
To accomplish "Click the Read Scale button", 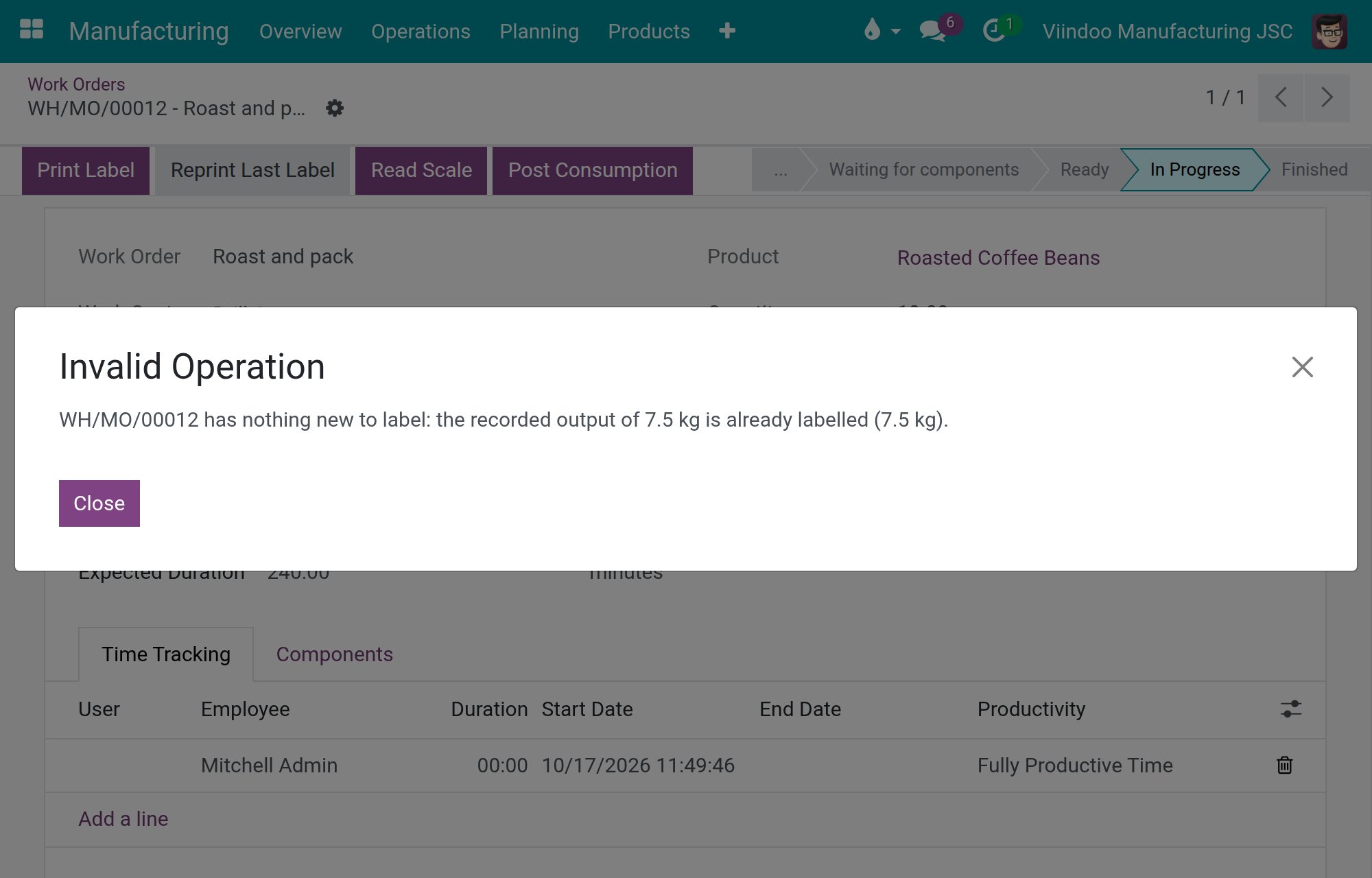I will tap(421, 170).
